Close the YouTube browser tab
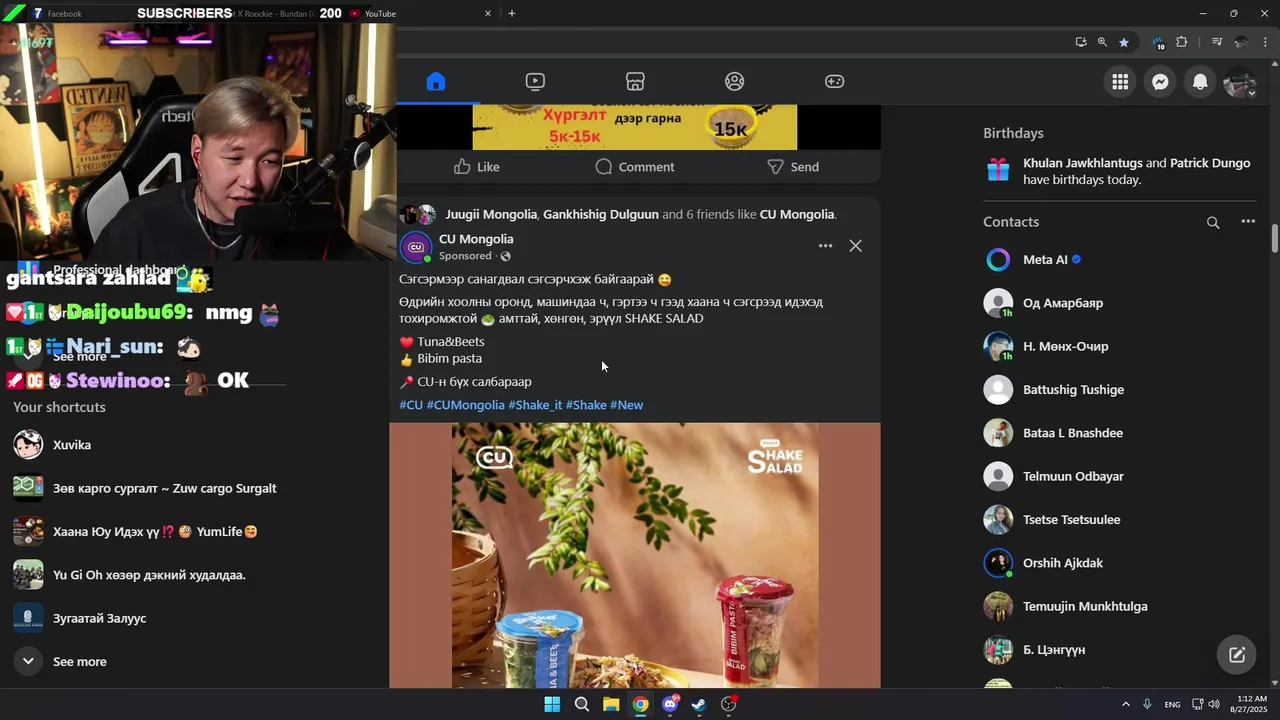 pyautogui.click(x=488, y=14)
